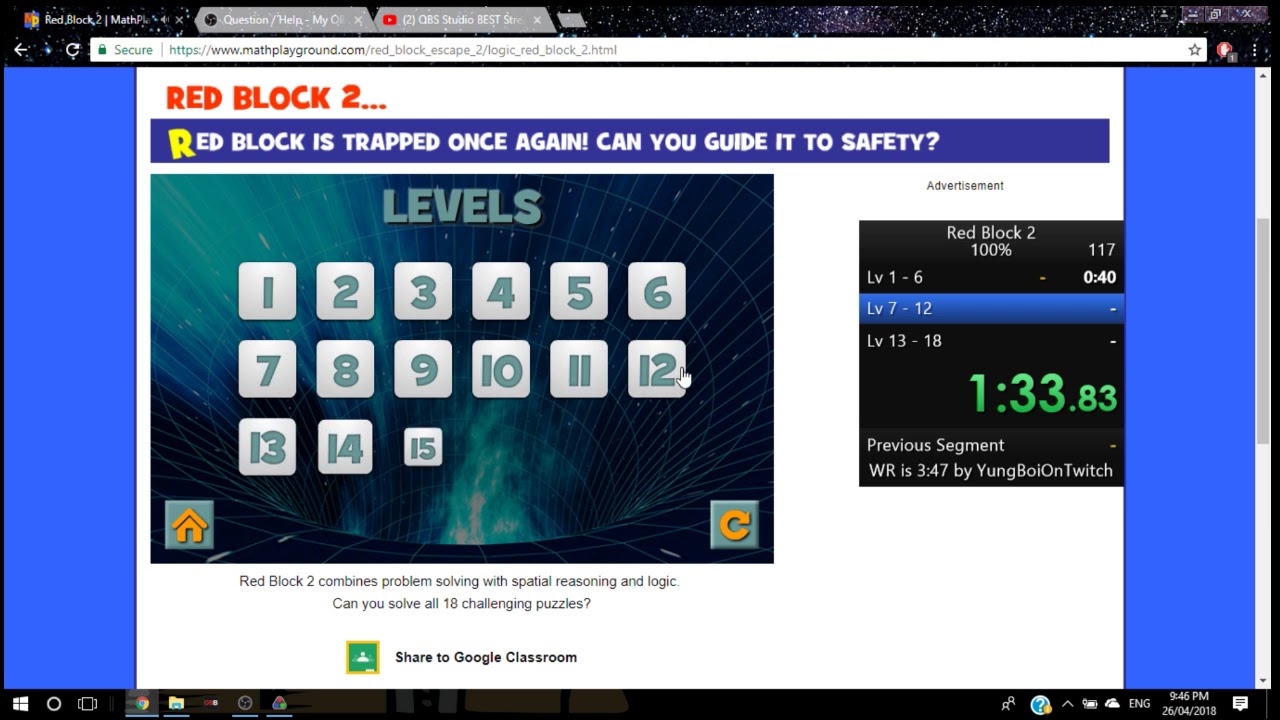
Task: Select level 3 tile
Action: tap(423, 291)
